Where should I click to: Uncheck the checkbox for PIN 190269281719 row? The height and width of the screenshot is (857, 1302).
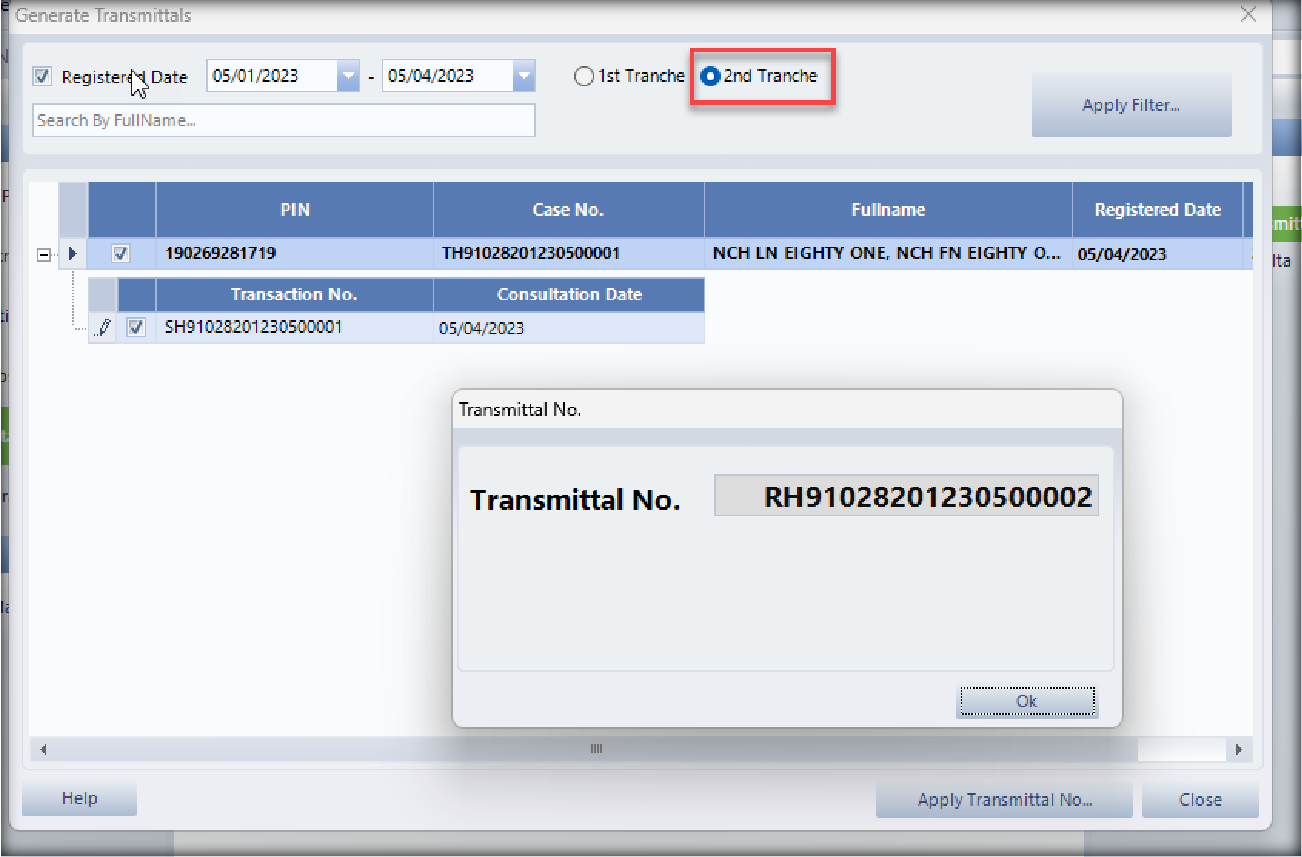(121, 254)
